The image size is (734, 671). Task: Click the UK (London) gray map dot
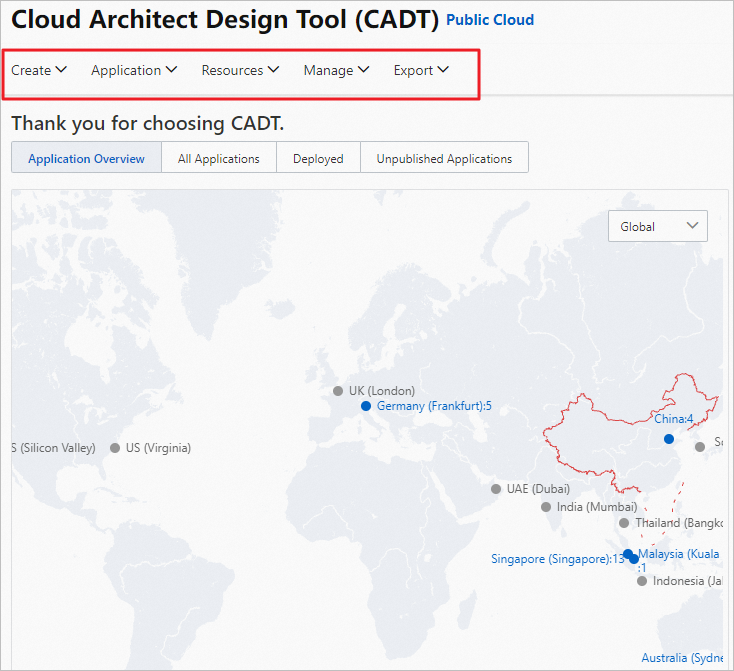[338, 391]
